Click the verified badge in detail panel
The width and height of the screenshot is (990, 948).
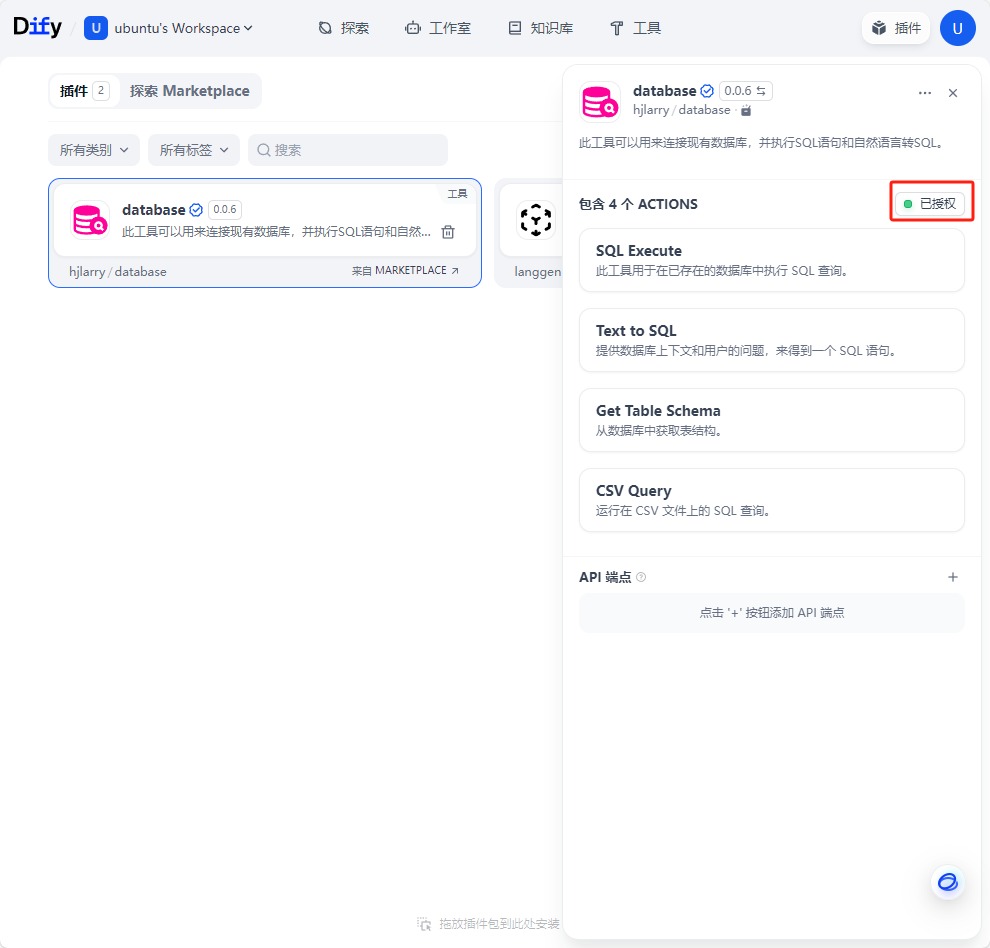point(707,91)
